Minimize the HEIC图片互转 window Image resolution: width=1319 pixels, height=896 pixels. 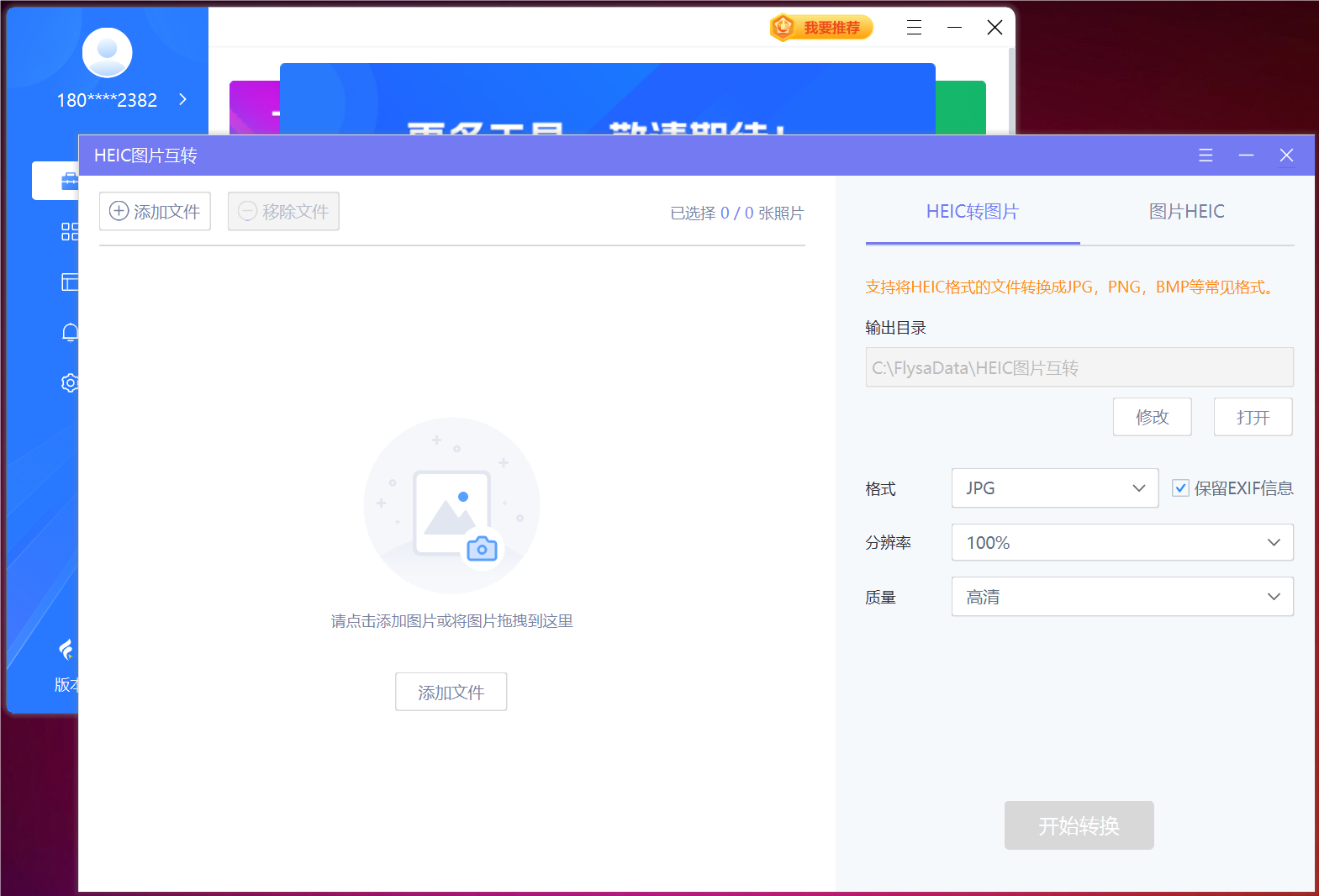point(1246,155)
